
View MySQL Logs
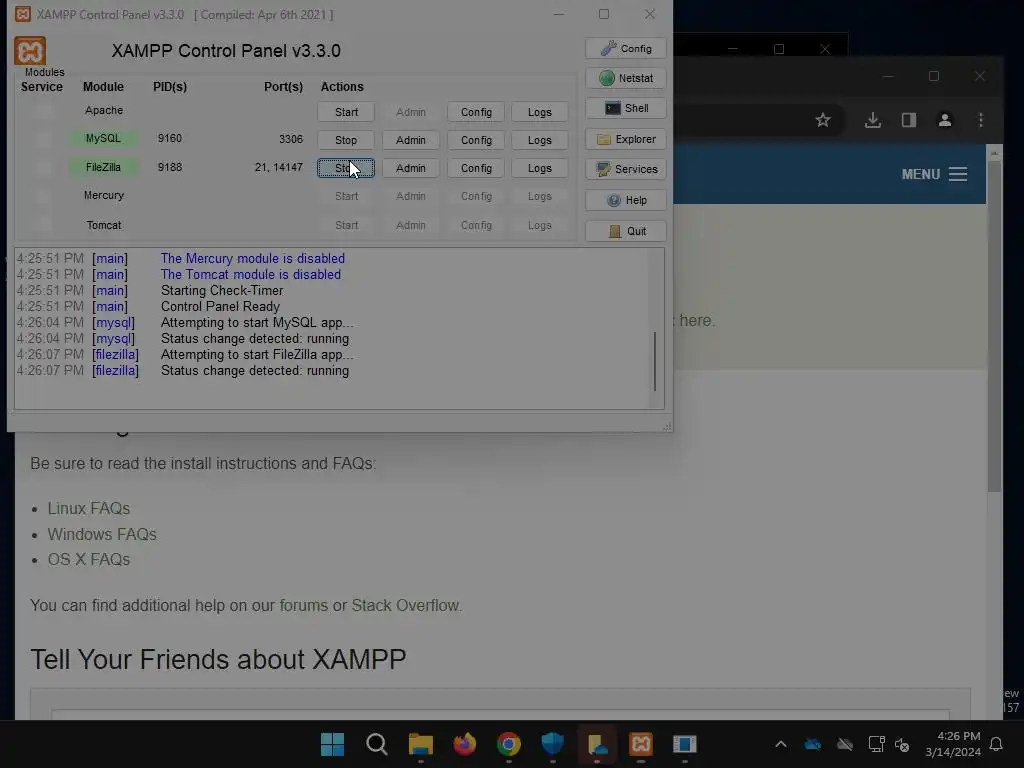click(x=539, y=140)
